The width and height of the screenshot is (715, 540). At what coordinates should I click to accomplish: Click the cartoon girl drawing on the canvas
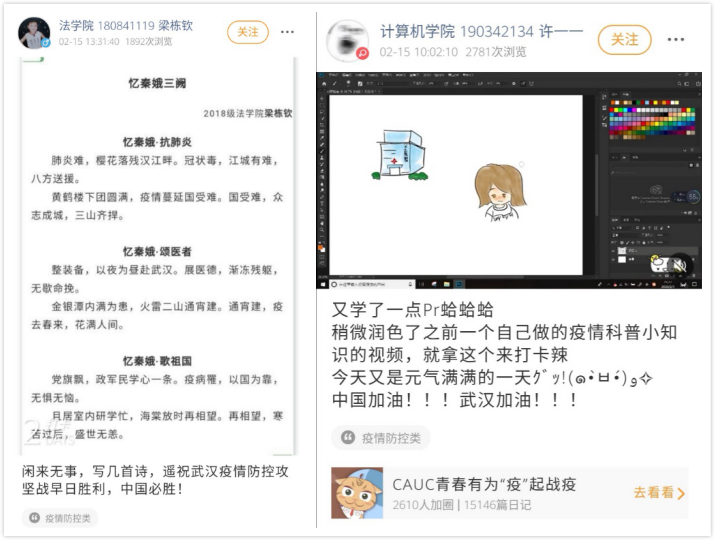(x=500, y=190)
